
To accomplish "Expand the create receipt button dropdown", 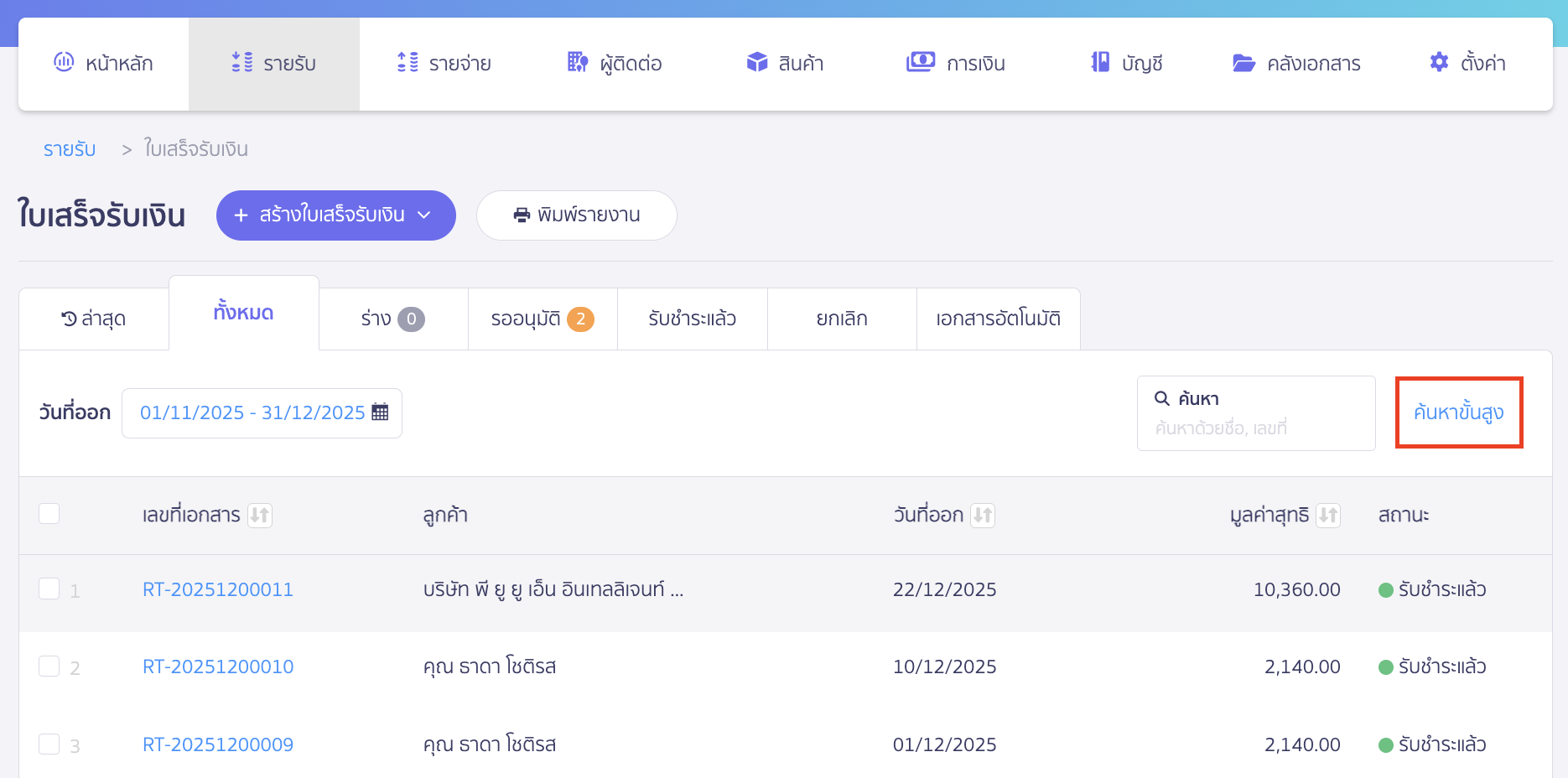I will coord(424,215).
